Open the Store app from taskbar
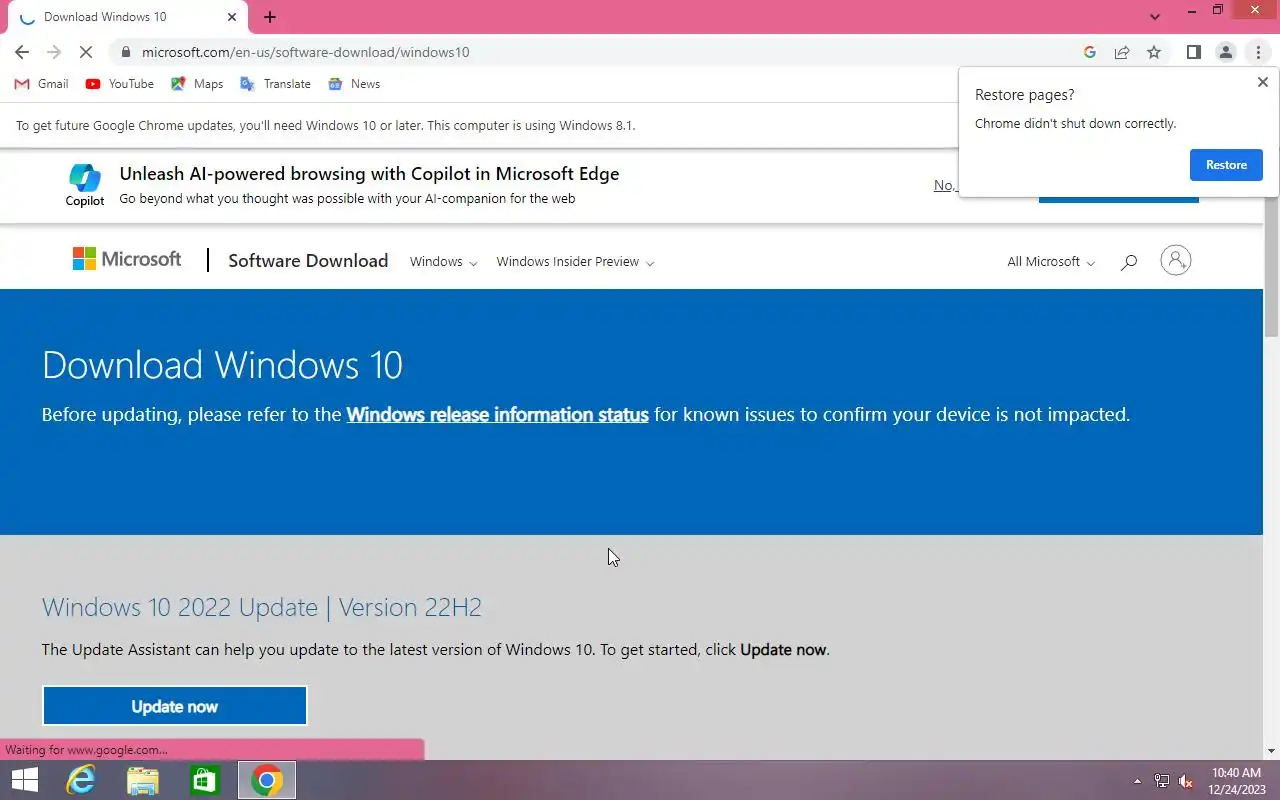Screen dimensions: 1280x800 tap(205, 780)
